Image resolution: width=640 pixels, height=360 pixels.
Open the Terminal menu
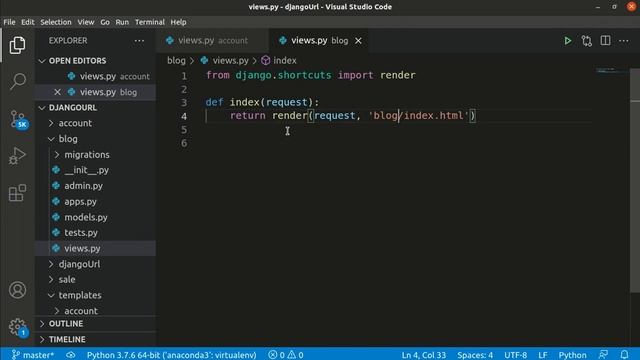pyautogui.click(x=150, y=22)
